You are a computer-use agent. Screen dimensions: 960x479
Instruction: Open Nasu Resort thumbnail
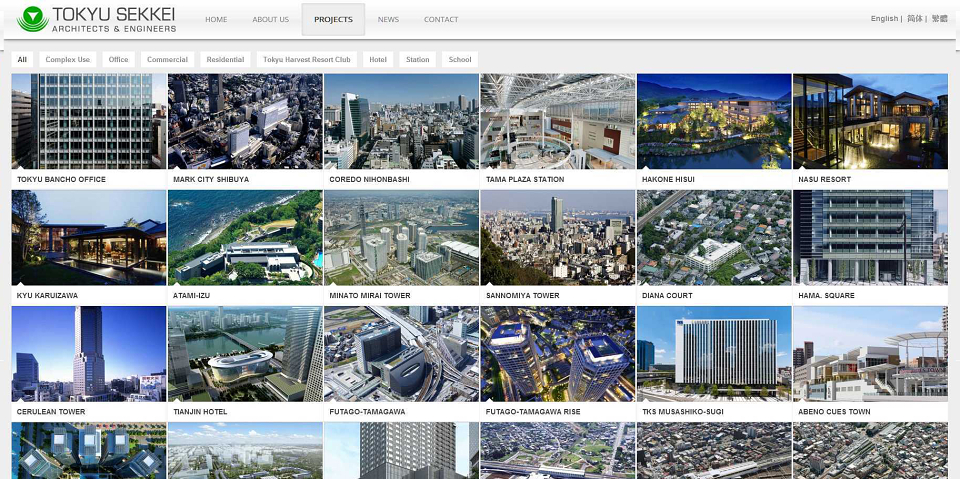(x=870, y=121)
